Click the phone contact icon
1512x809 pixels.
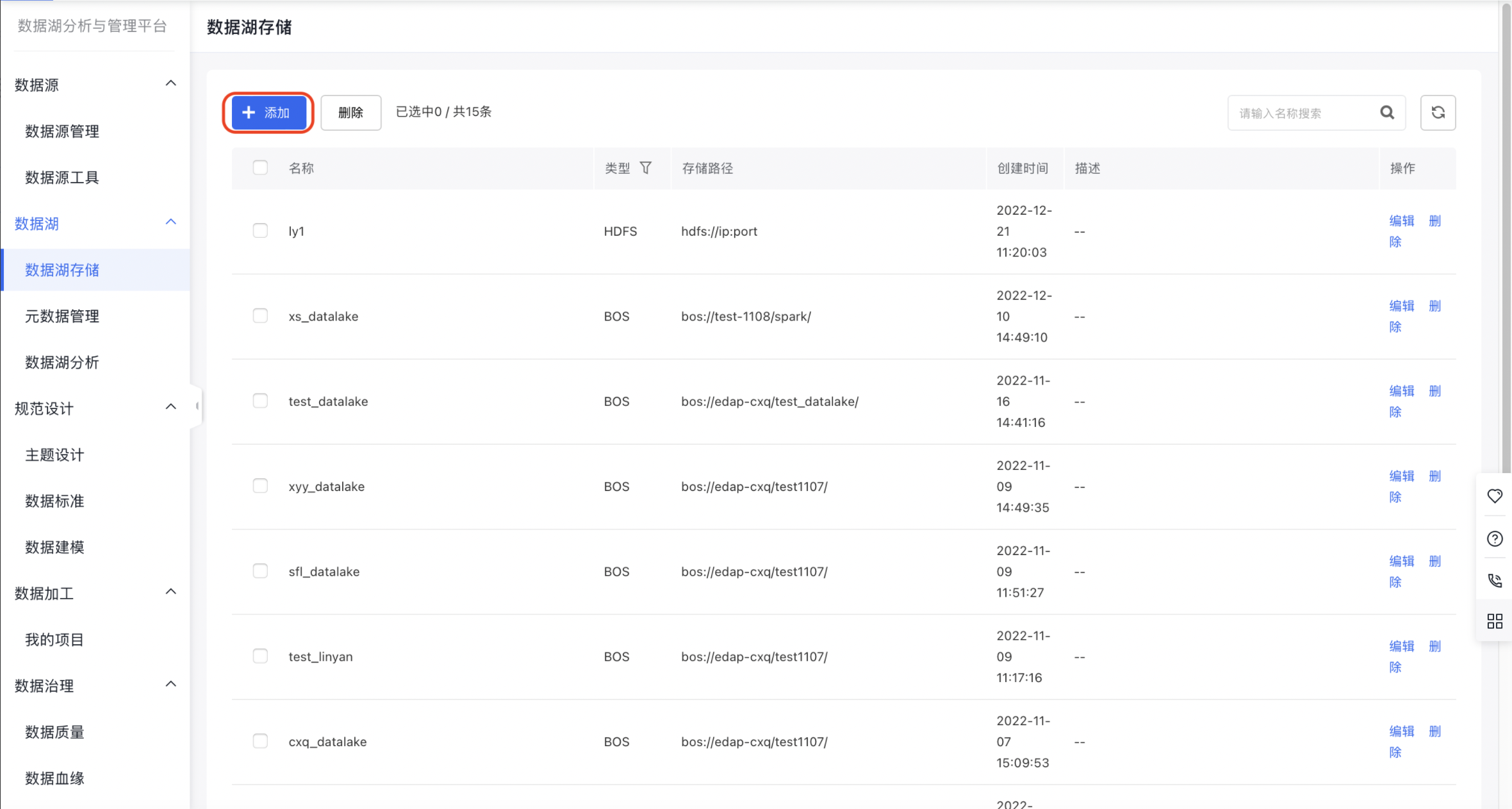(x=1495, y=580)
